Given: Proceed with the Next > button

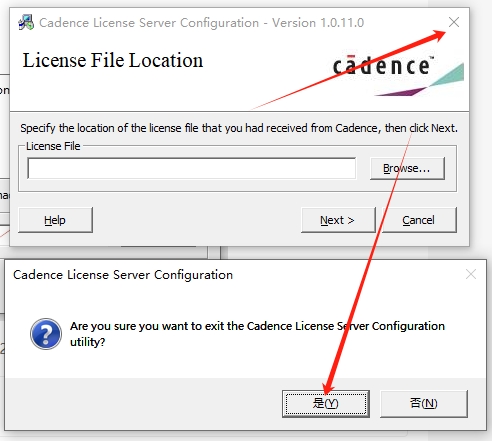Looking at the screenshot, I should point(338,220).
